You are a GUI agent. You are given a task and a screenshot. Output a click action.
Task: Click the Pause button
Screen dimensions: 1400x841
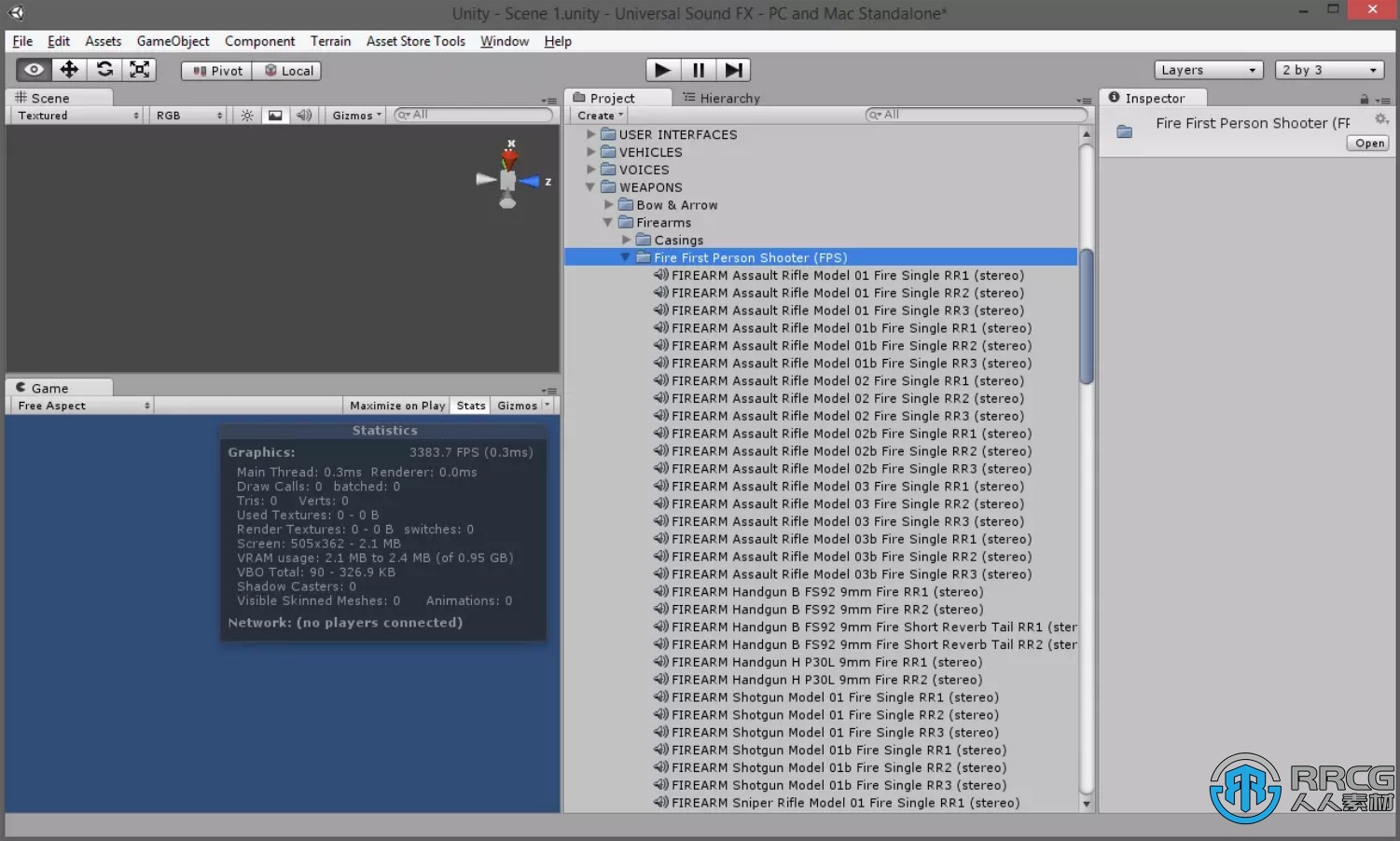pos(698,70)
